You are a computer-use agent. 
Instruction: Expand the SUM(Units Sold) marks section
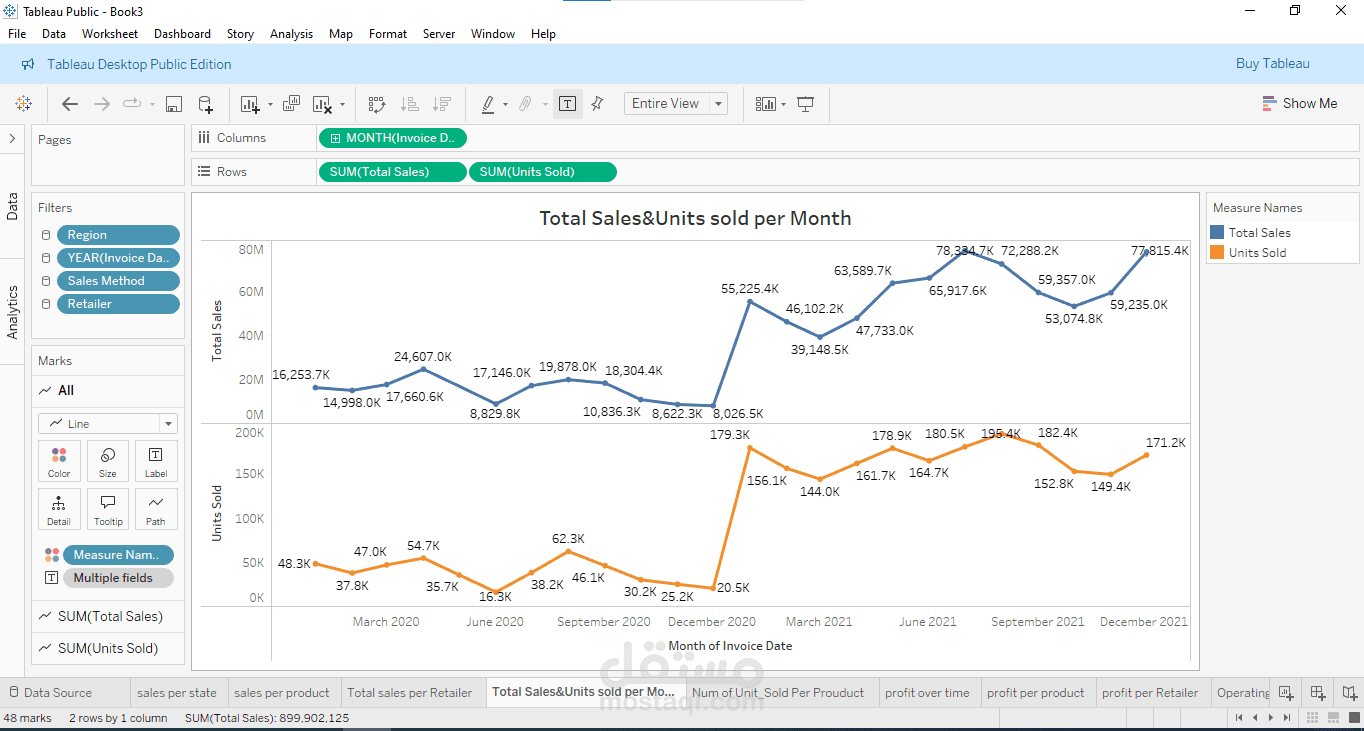coord(108,648)
